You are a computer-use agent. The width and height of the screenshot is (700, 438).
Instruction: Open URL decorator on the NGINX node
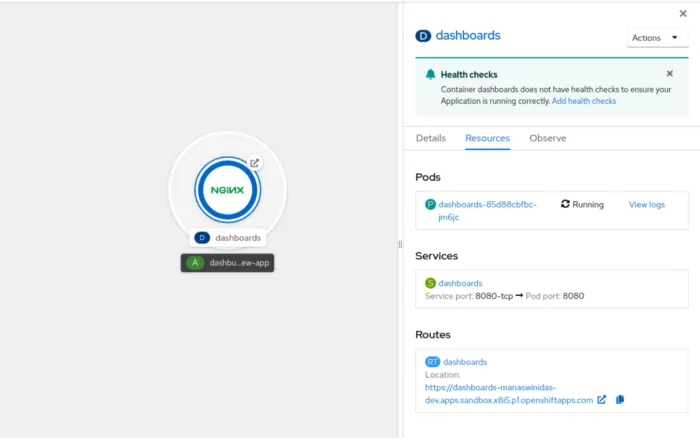(254, 163)
